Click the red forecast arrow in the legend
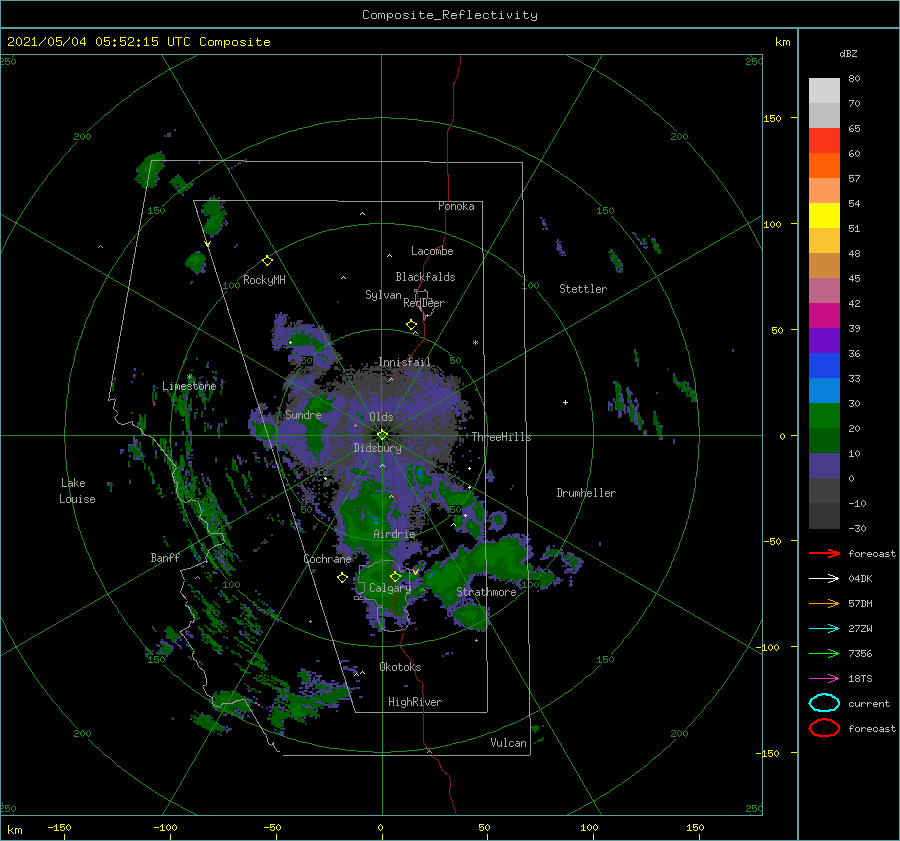 coord(824,553)
